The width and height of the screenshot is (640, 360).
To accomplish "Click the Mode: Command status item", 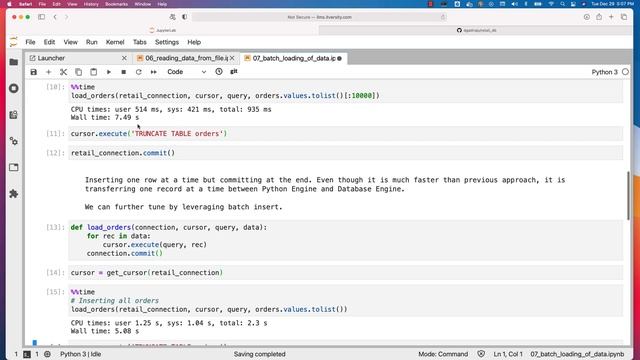I will click(443, 354).
